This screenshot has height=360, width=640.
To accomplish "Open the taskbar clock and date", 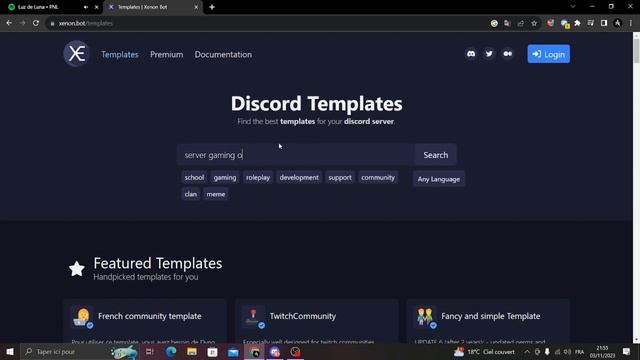I will coord(602,351).
